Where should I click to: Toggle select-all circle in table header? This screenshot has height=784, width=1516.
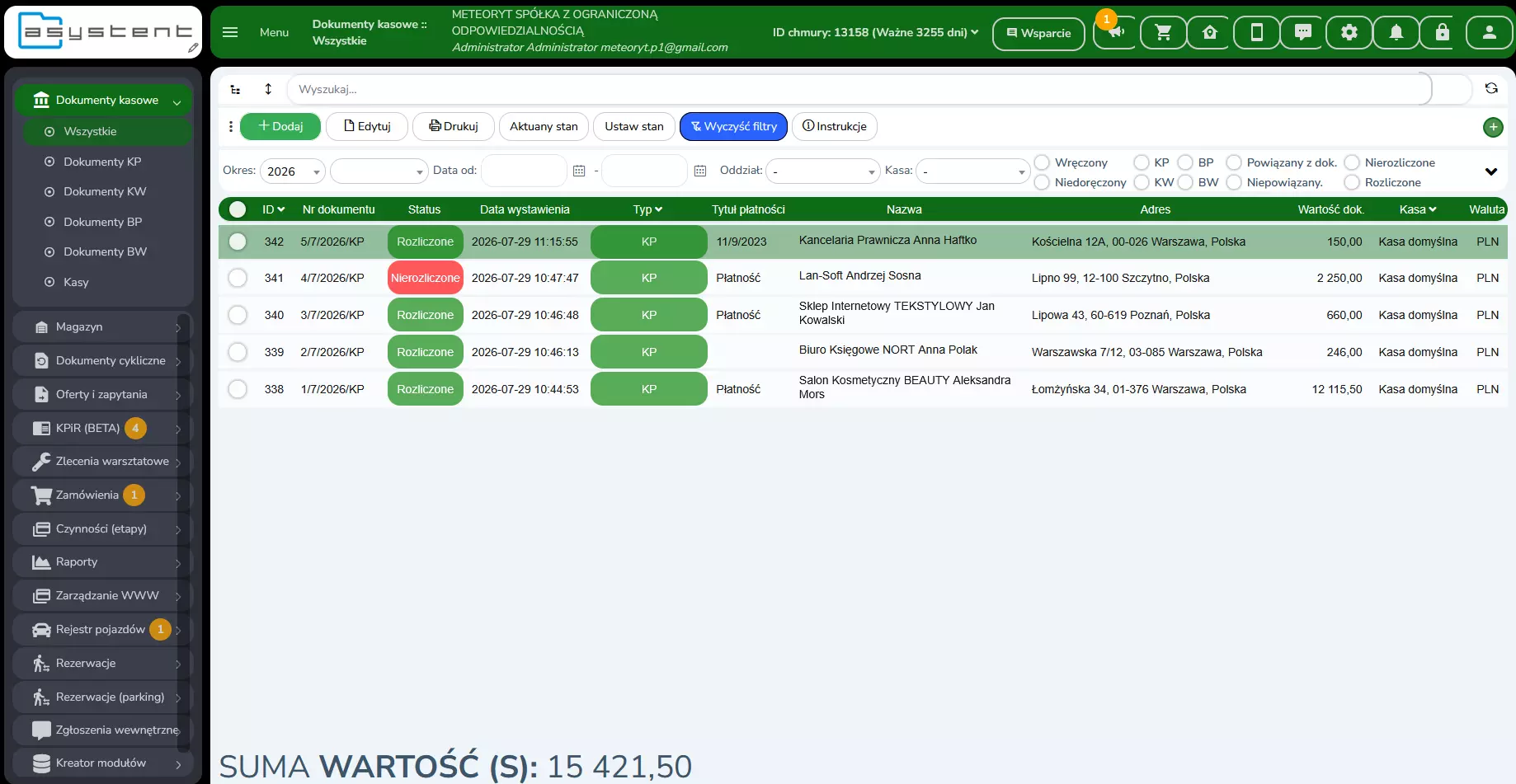click(238, 209)
